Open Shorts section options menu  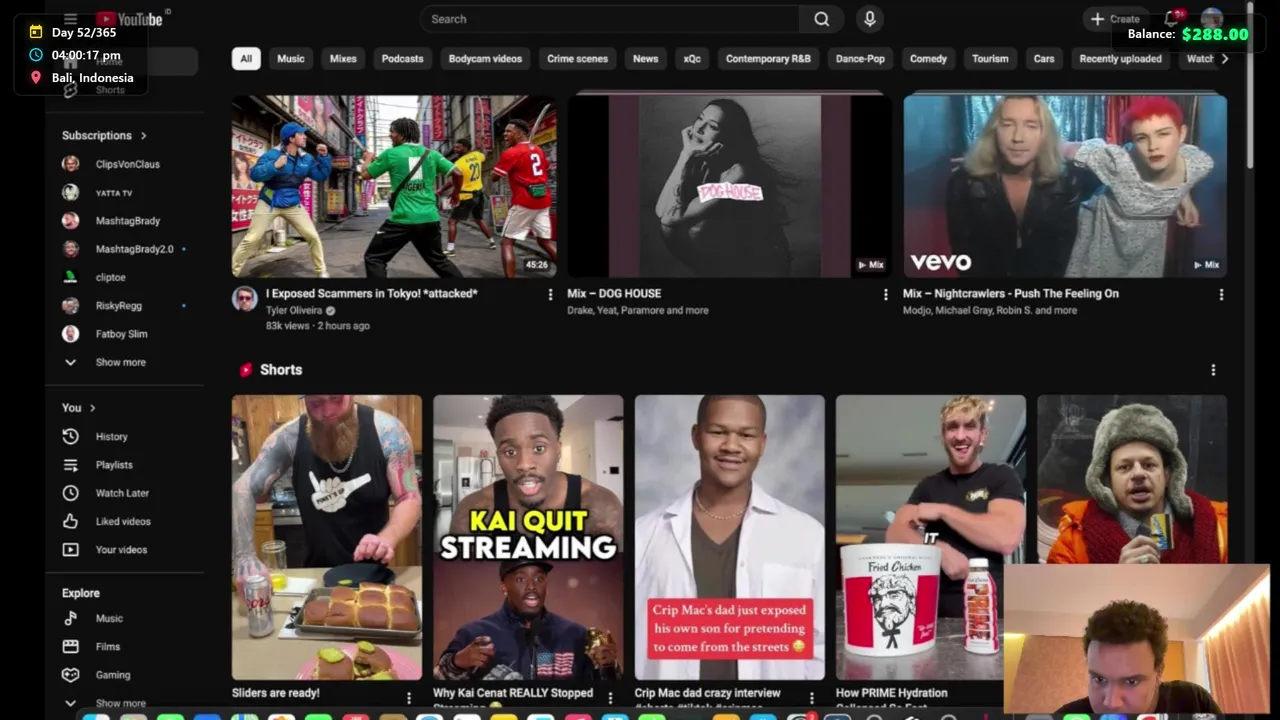coord(1213,370)
